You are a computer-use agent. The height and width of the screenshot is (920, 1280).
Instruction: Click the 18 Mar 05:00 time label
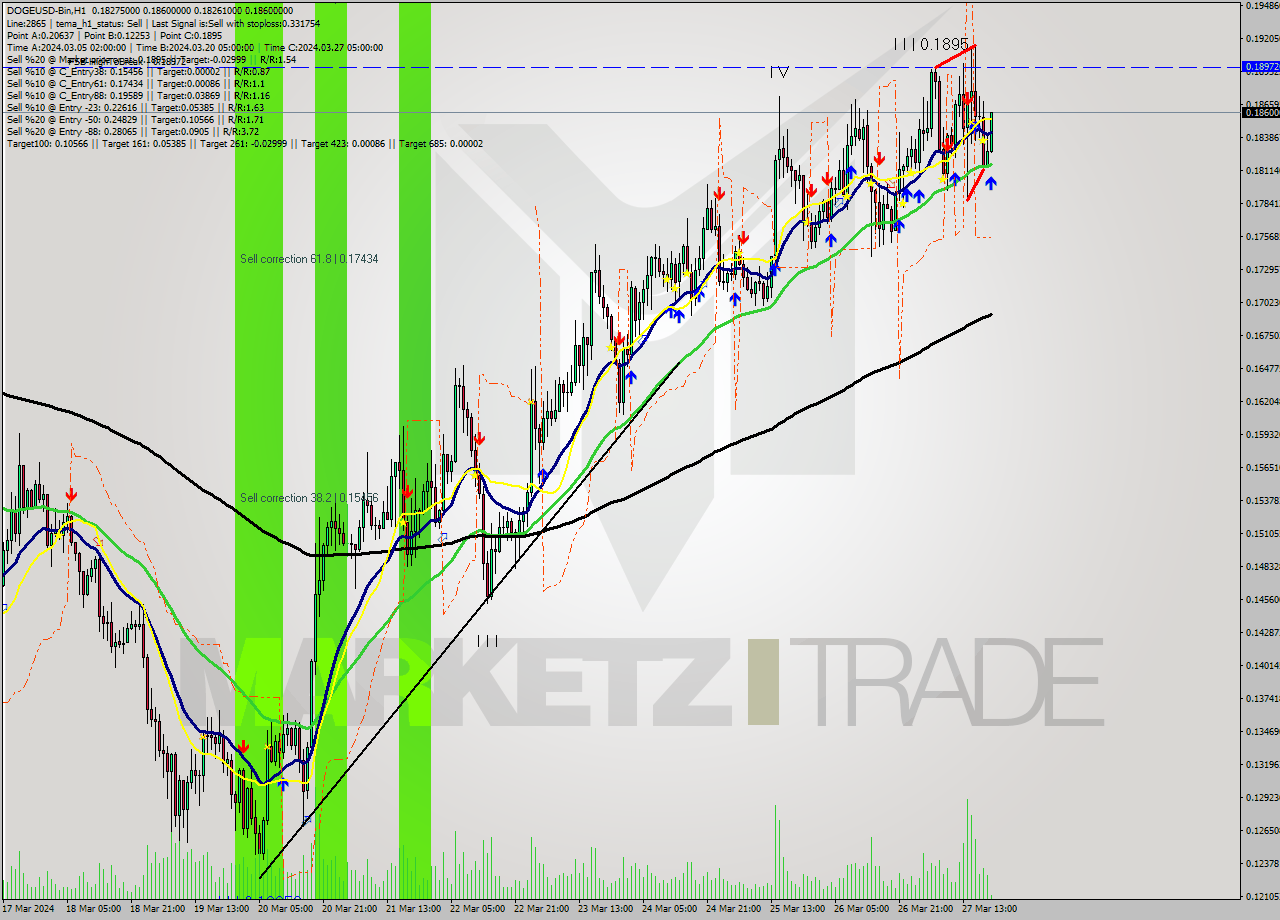pyautogui.click(x=93, y=909)
